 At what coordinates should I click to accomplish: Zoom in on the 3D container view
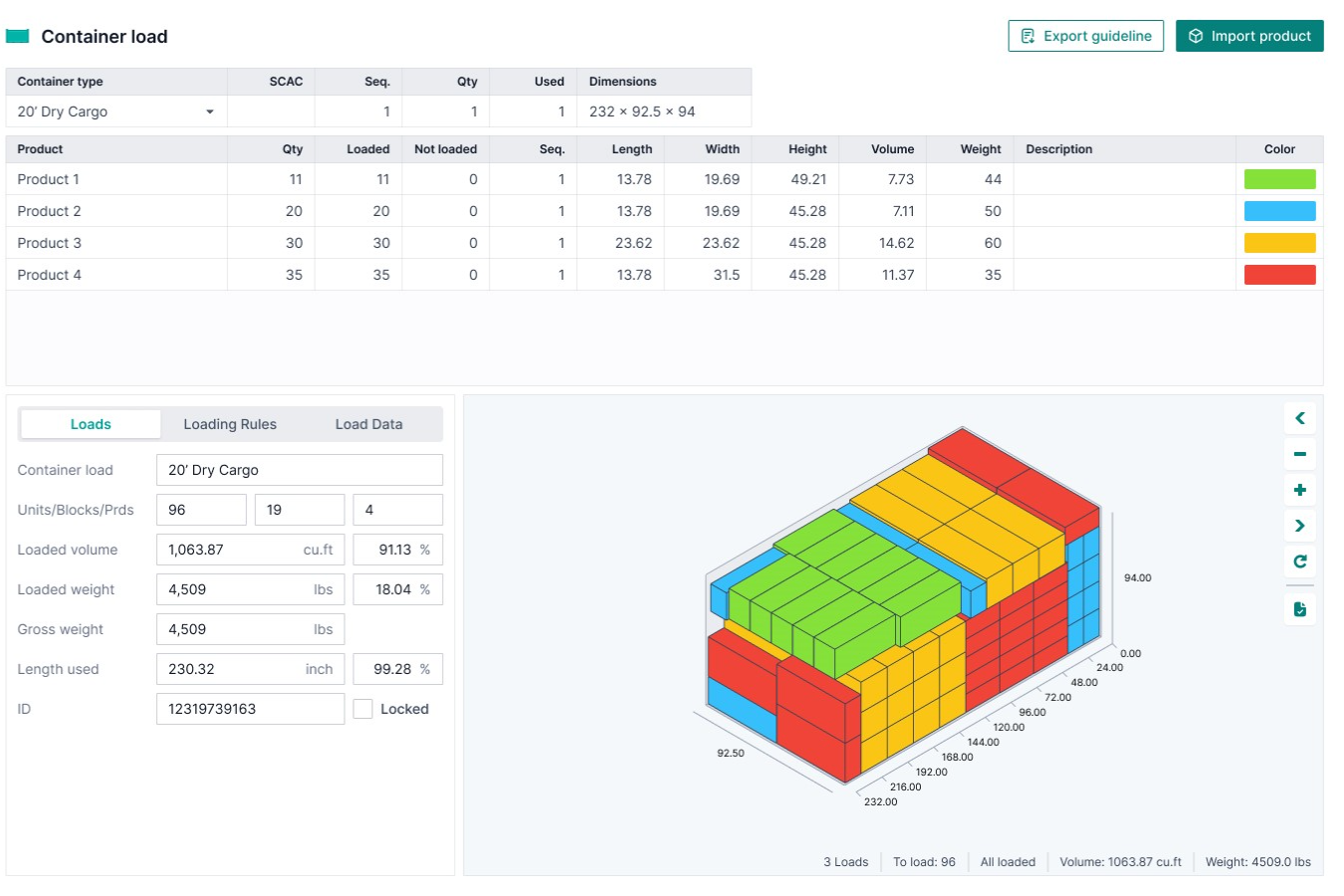[x=1300, y=490]
